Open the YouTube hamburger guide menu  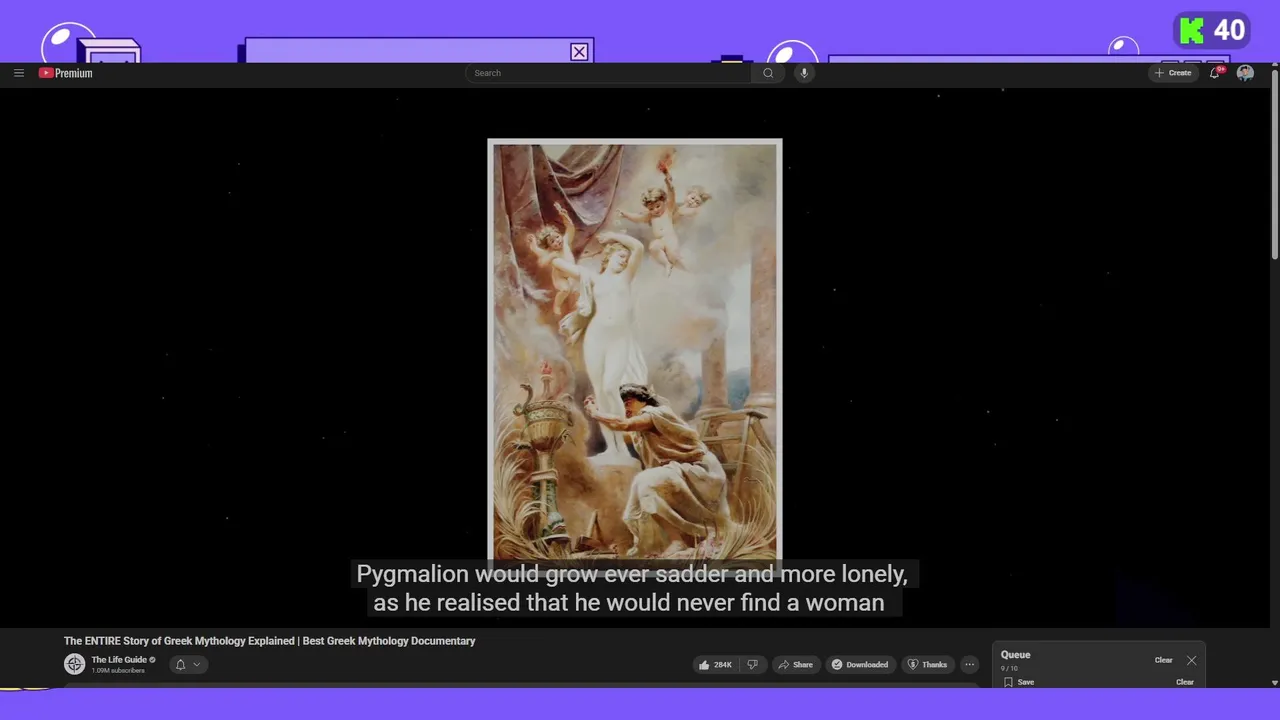(19, 73)
